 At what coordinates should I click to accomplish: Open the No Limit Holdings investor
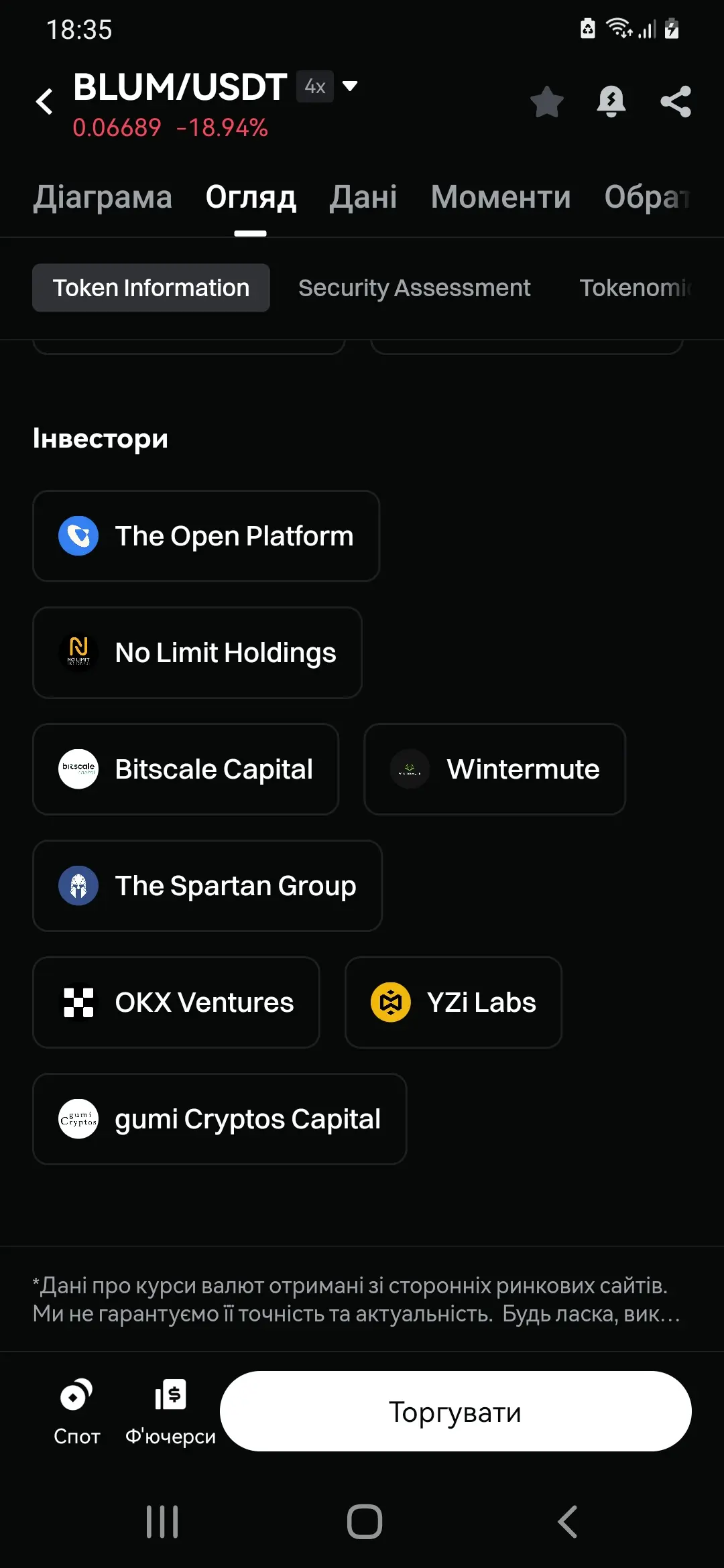[198, 653]
